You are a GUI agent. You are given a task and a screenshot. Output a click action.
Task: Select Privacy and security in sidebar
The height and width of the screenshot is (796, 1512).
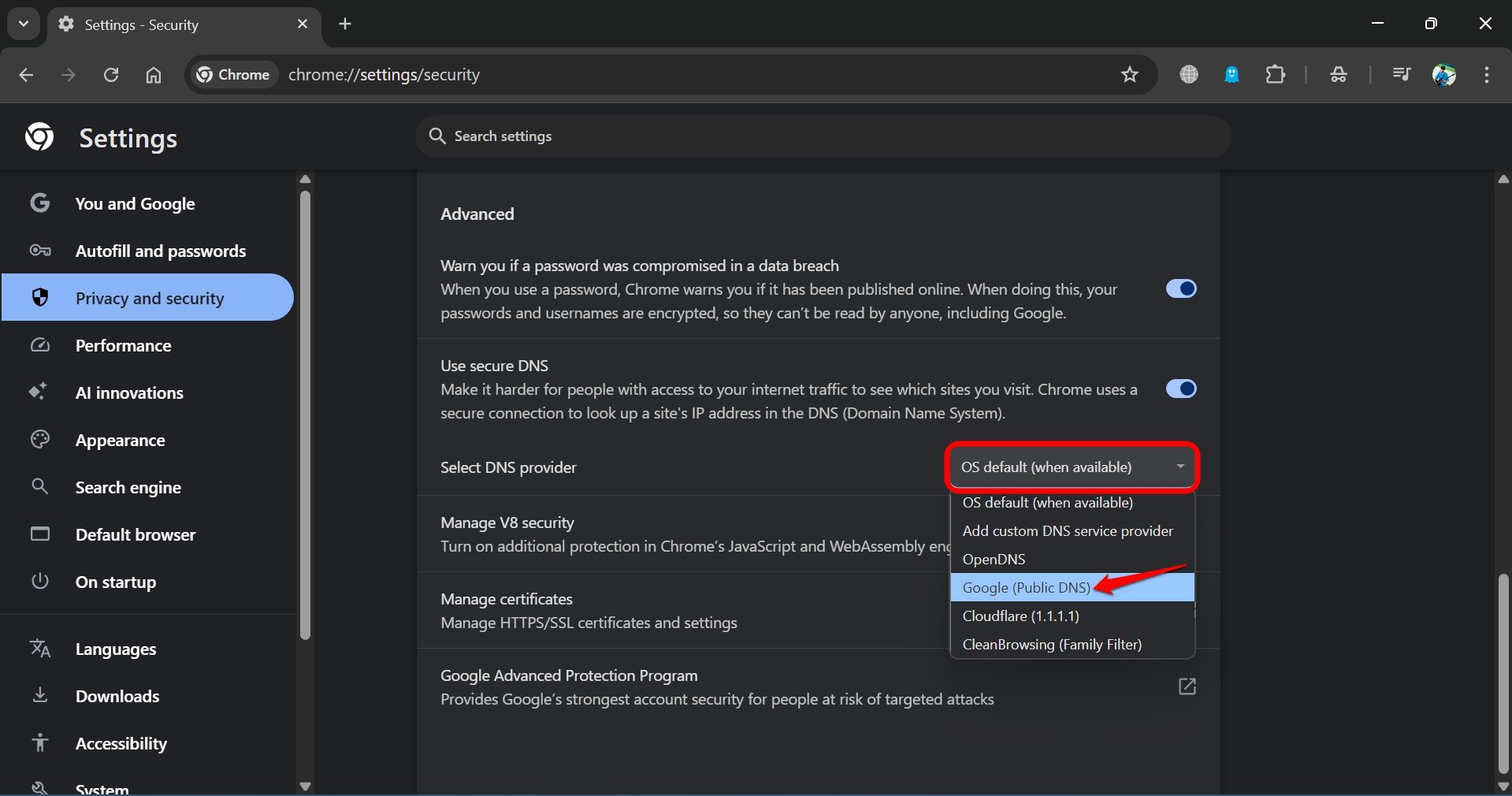click(x=147, y=297)
